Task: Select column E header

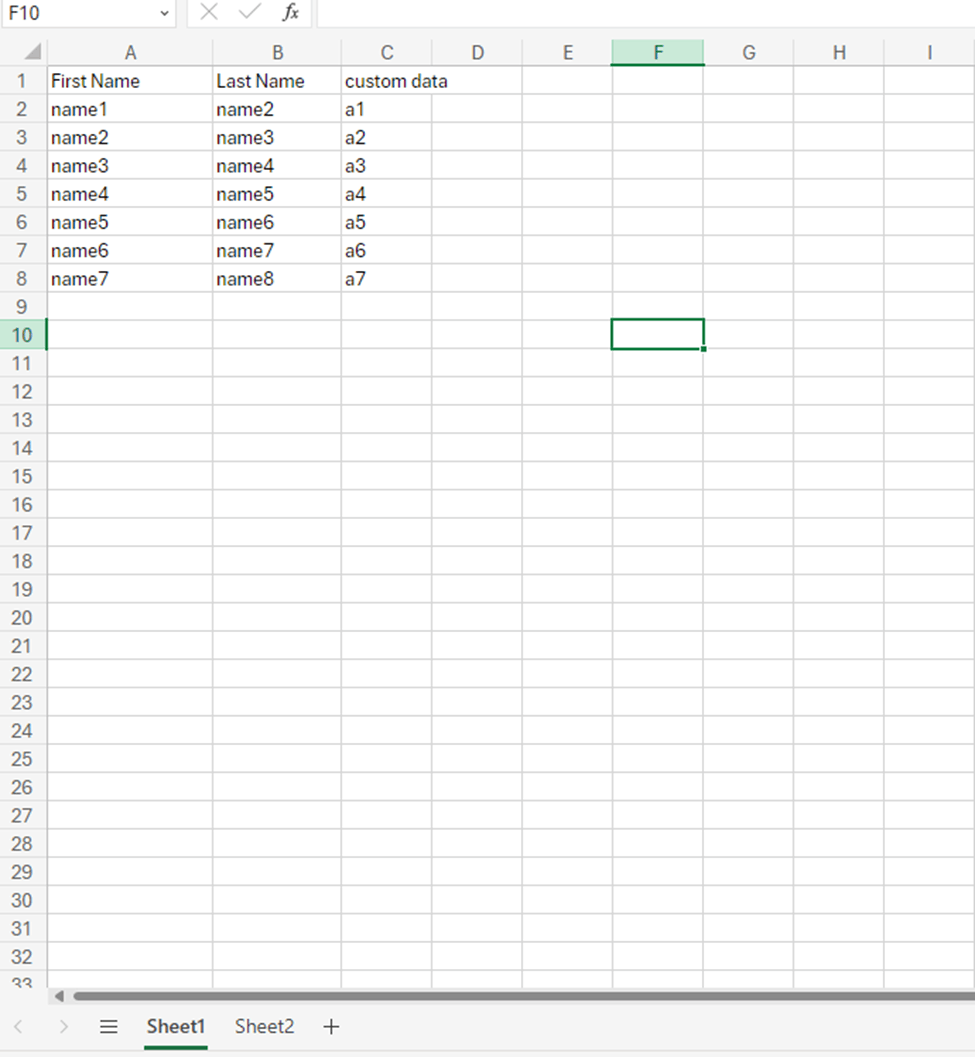Action: (x=567, y=53)
